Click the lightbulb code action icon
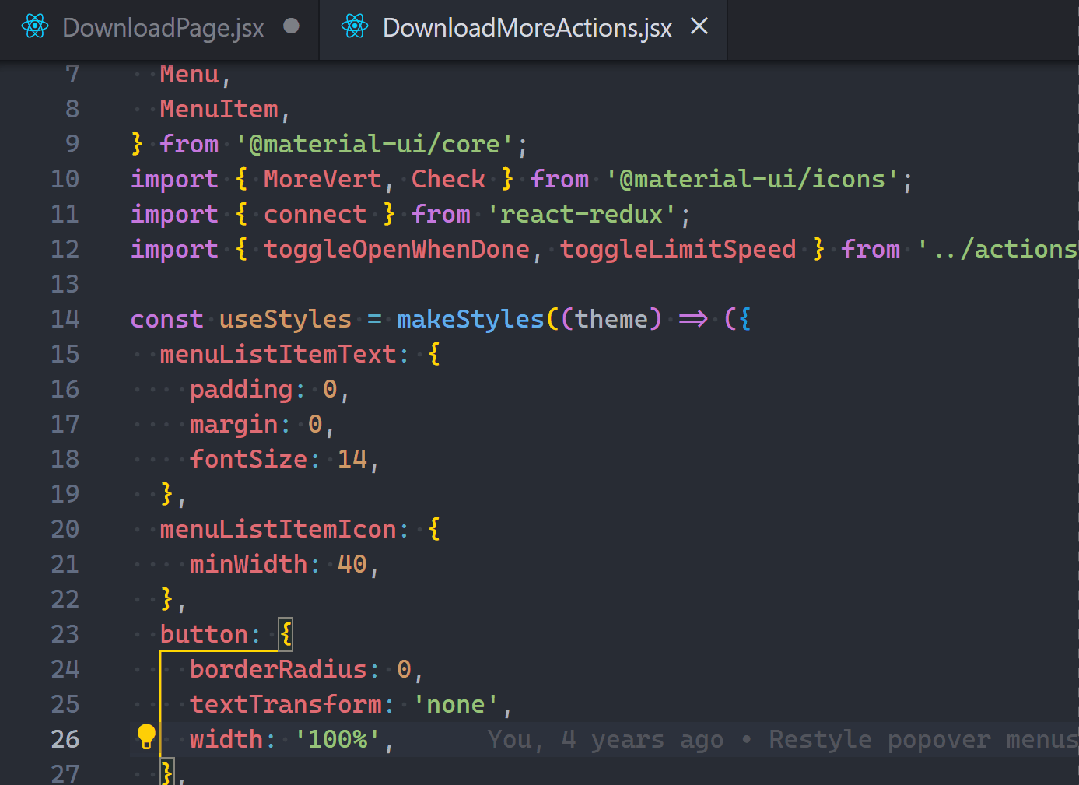Screen dimensions: 1079x785 coord(146,738)
